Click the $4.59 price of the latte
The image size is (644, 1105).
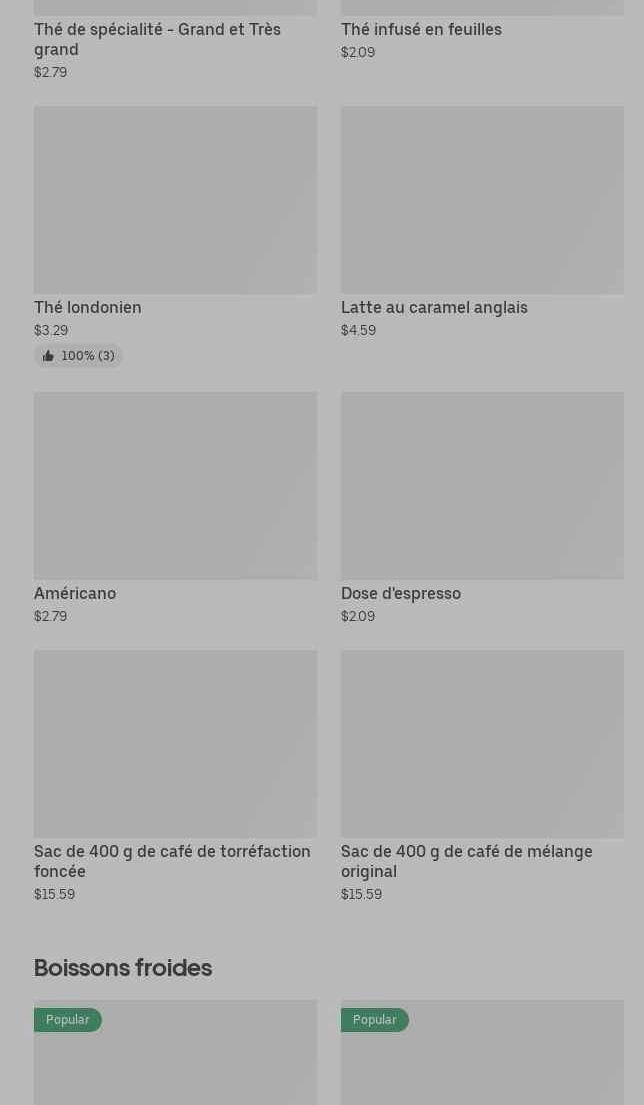tap(358, 330)
